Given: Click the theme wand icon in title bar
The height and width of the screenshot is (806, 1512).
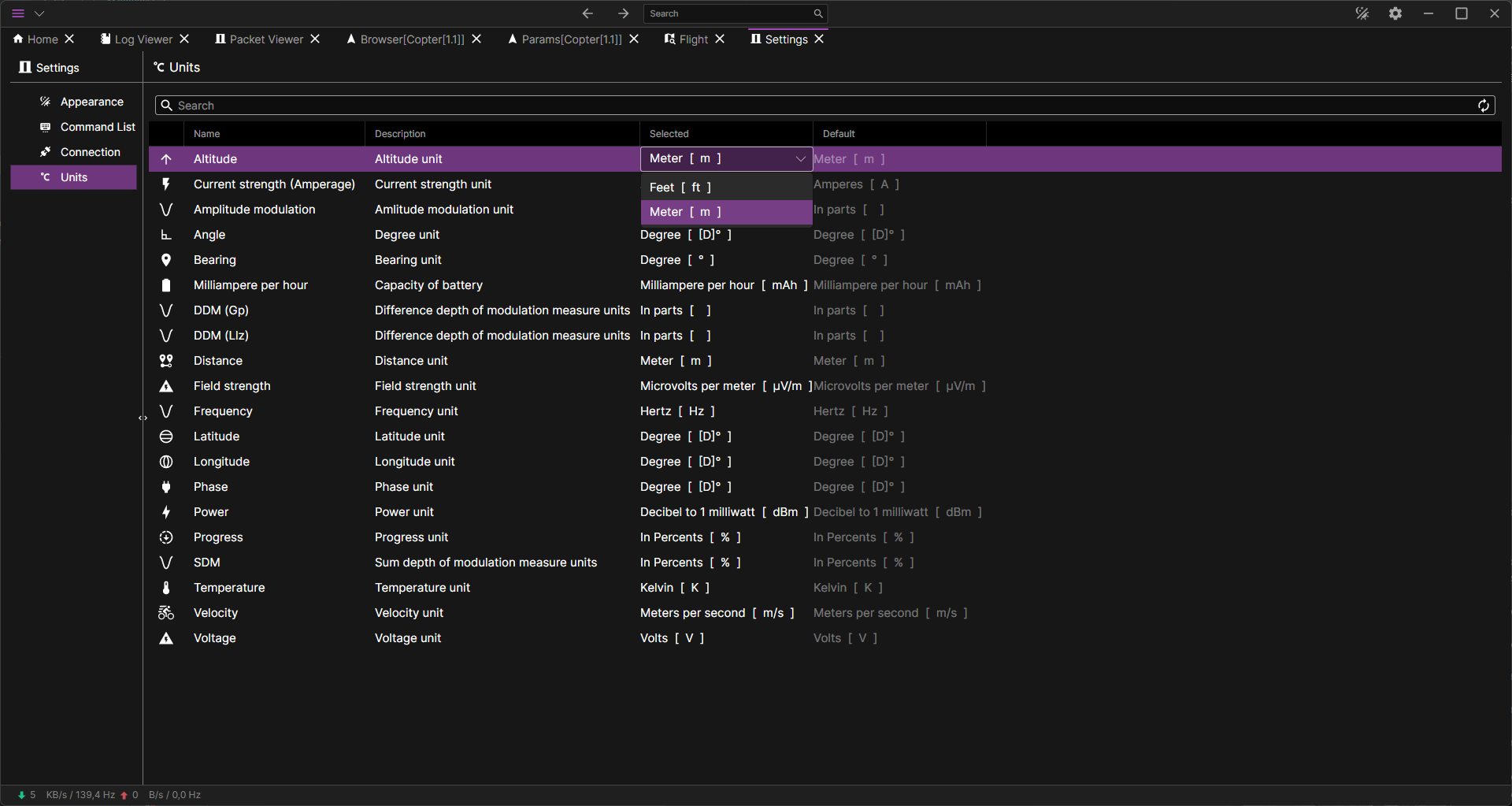Looking at the screenshot, I should [x=1362, y=13].
